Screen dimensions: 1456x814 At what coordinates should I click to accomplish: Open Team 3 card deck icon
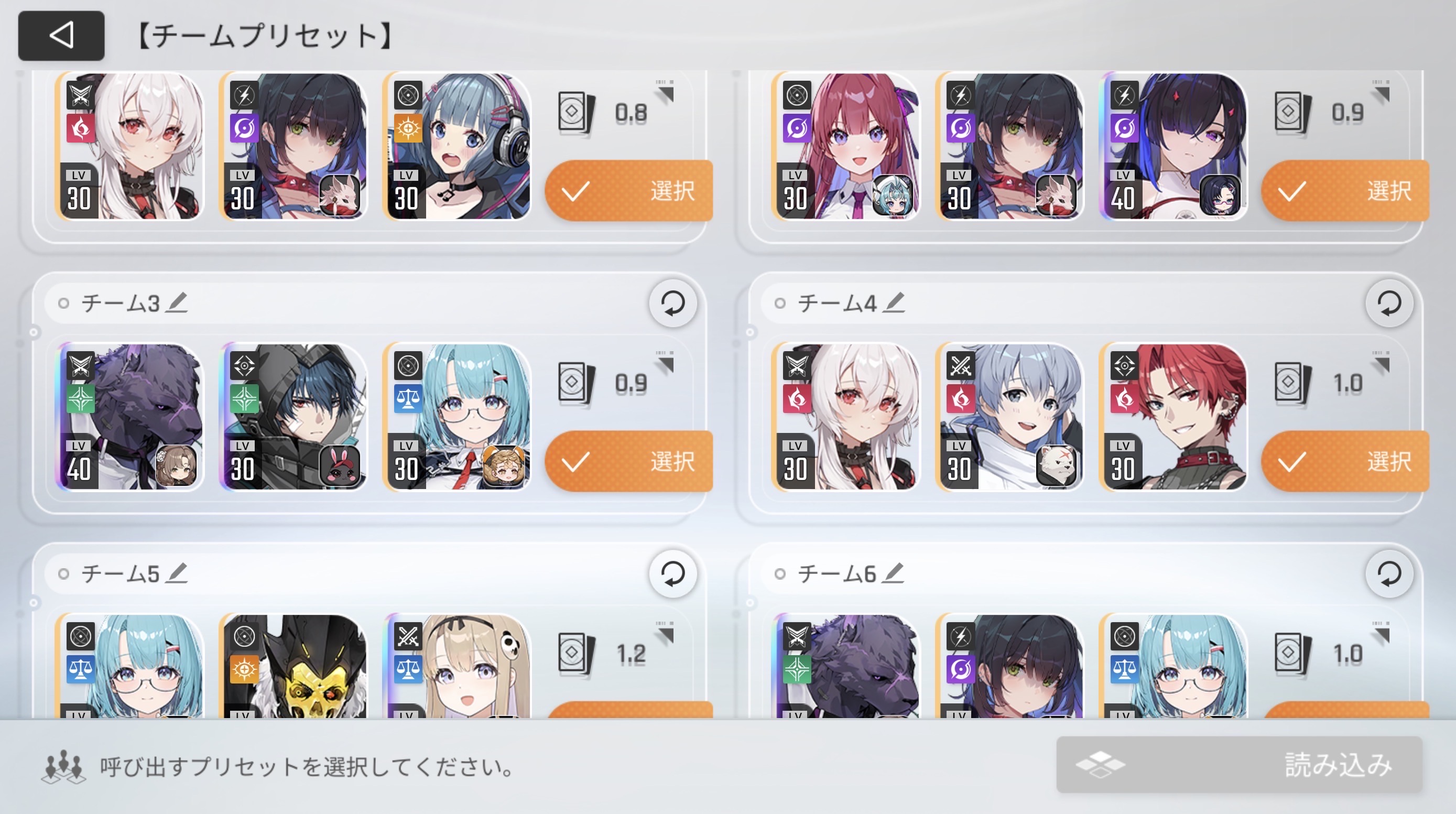click(x=577, y=384)
